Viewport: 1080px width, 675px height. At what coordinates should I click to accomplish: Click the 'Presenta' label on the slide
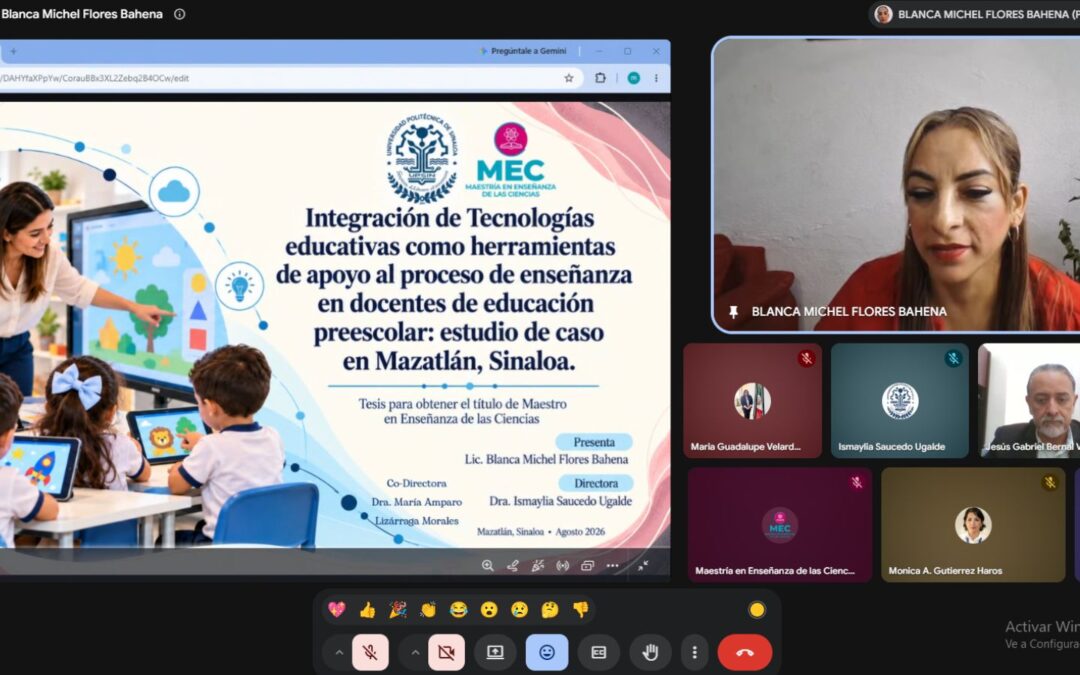tap(594, 442)
